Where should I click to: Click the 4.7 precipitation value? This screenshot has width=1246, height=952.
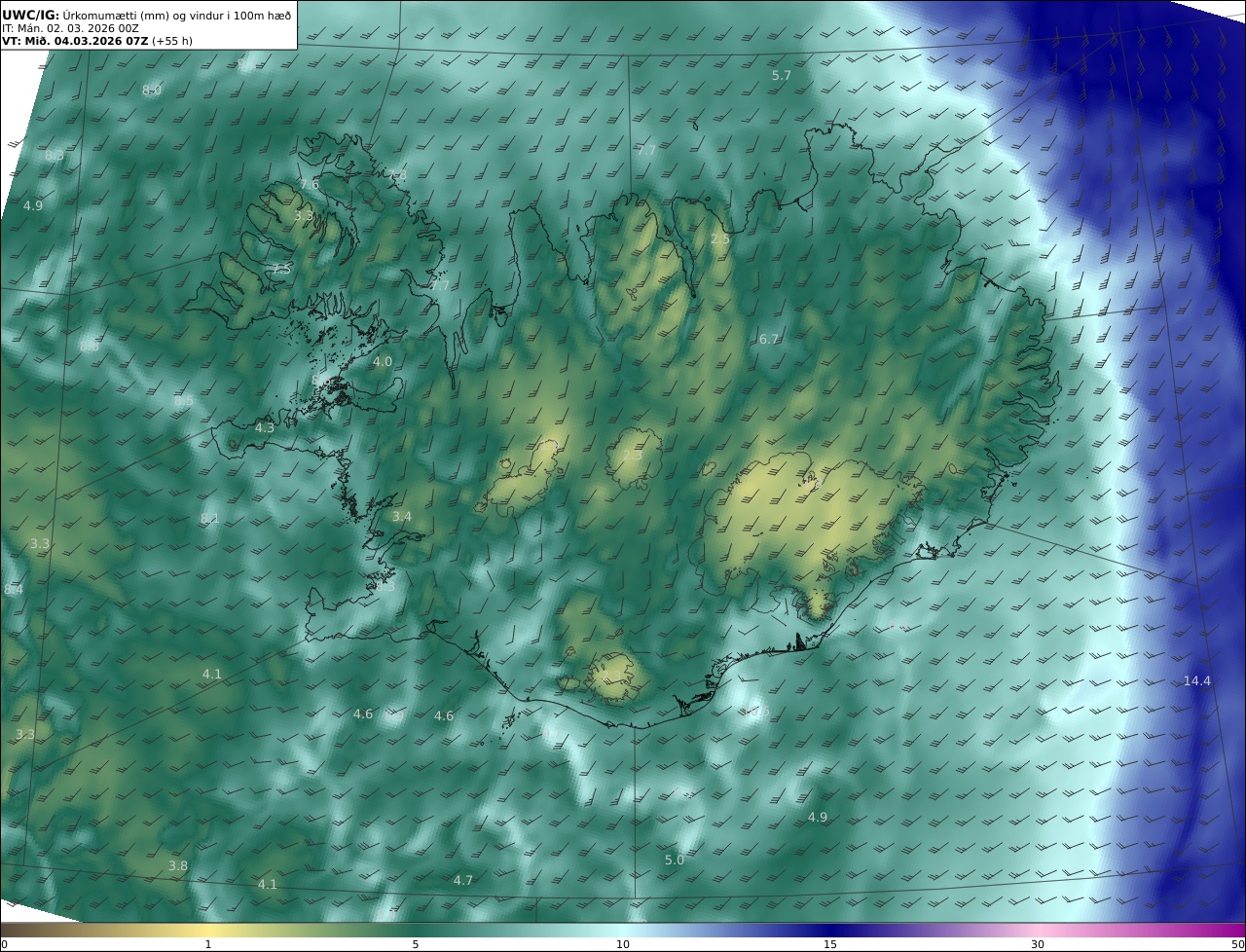[x=463, y=880]
